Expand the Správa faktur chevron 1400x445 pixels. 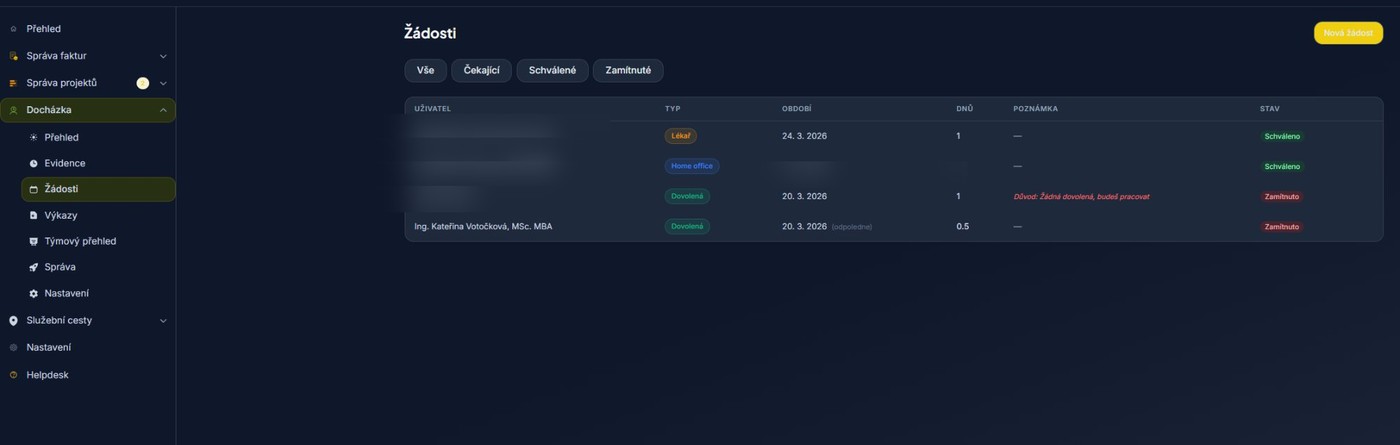coord(163,56)
